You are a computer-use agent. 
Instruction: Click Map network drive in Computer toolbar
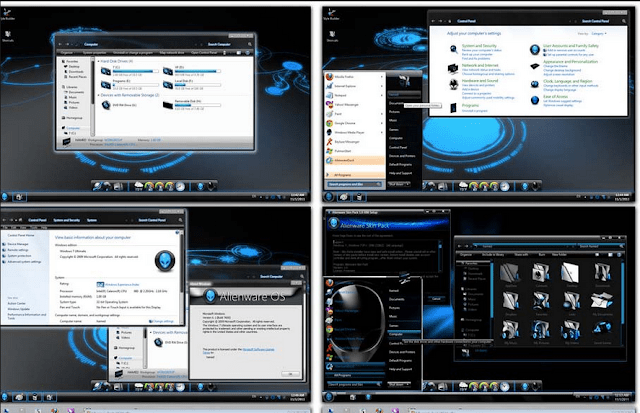(x=171, y=53)
